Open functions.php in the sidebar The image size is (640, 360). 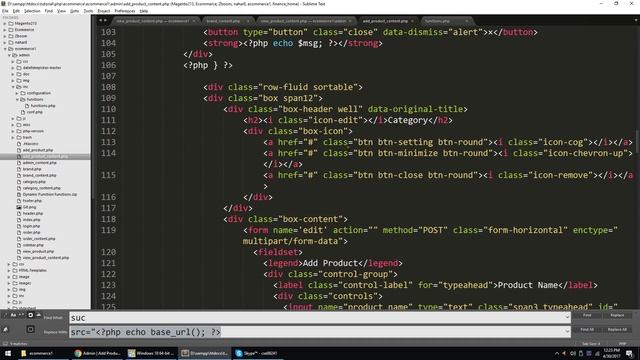pos(43,106)
